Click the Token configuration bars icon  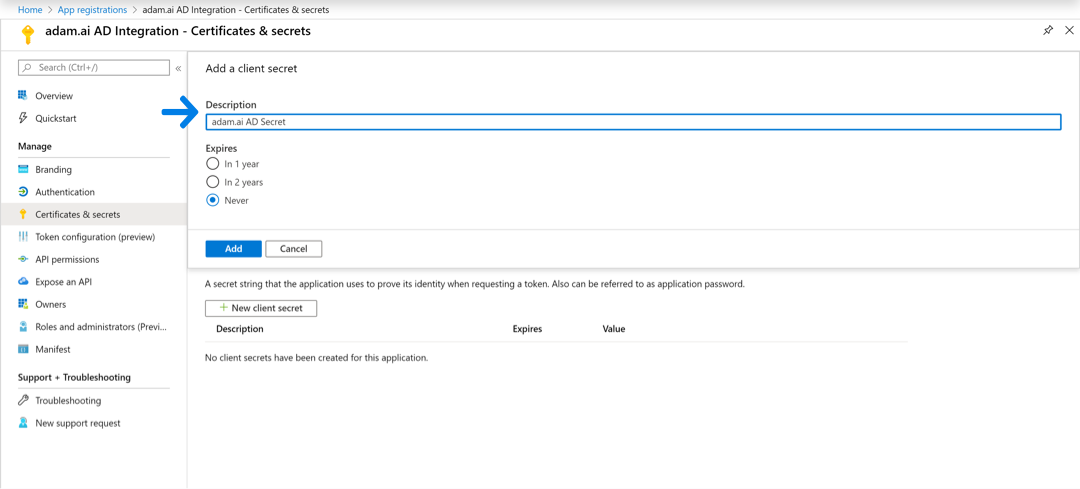point(23,237)
